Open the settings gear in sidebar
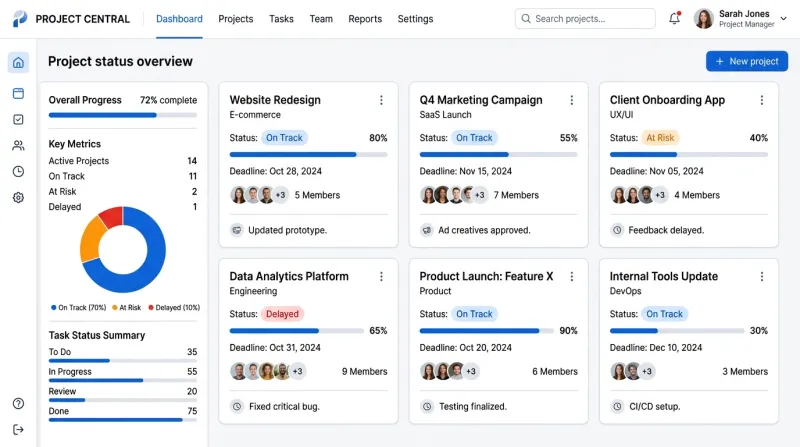 coord(18,198)
